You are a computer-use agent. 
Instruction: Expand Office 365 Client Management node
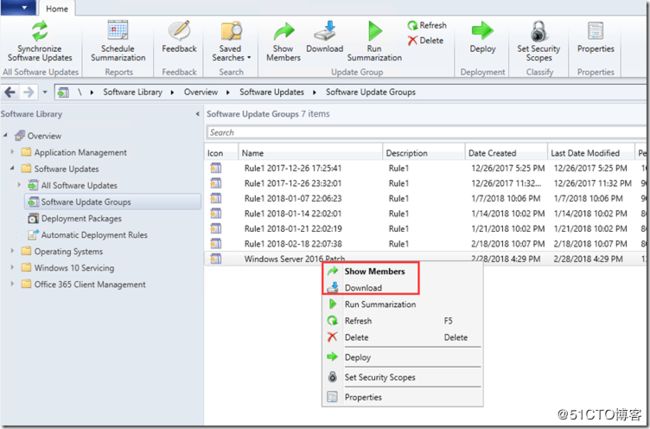pos(12,284)
